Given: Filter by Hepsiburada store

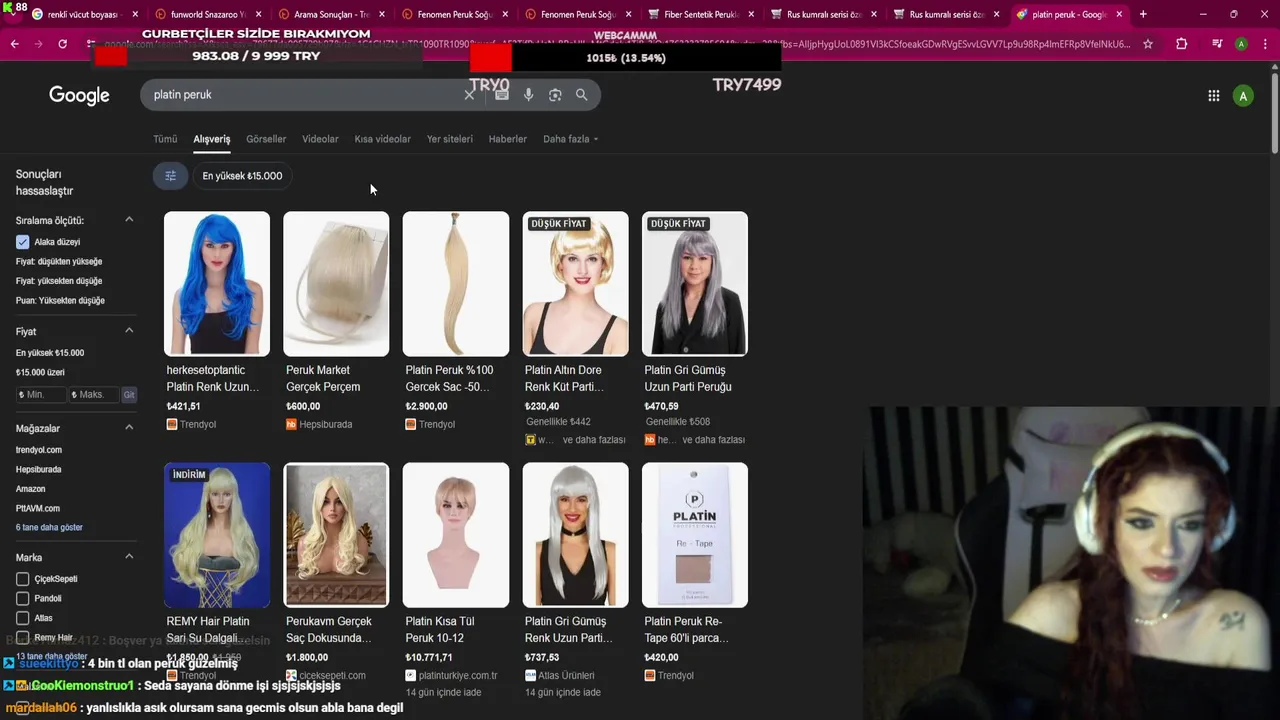Looking at the screenshot, I should [38, 469].
